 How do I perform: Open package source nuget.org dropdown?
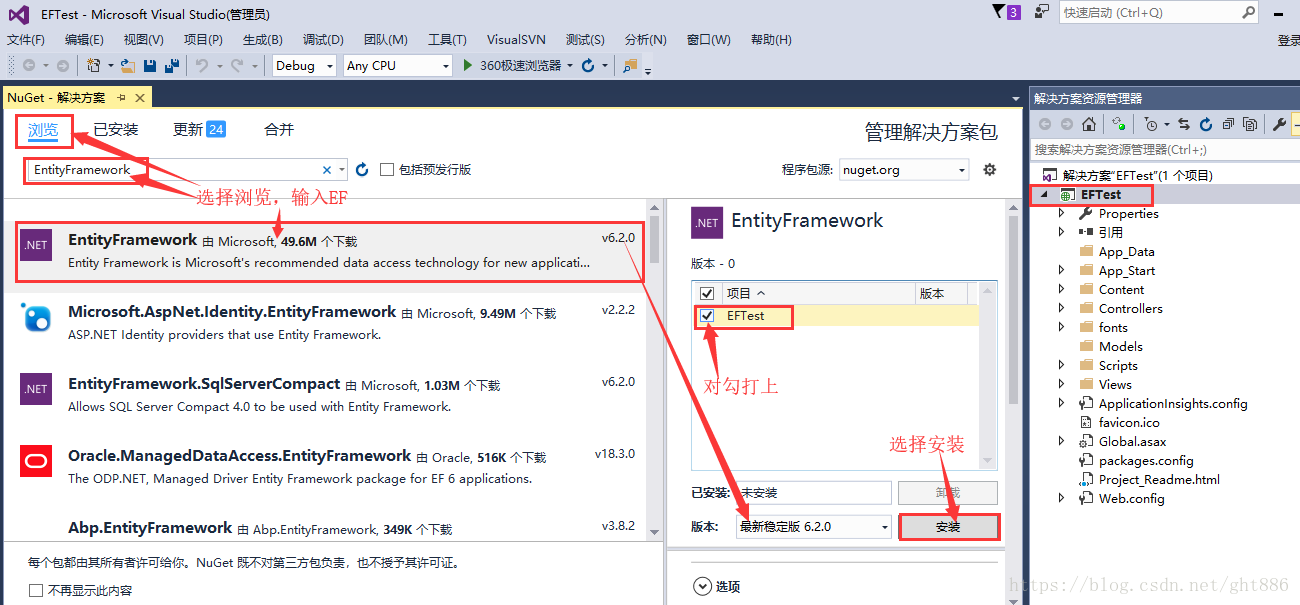pos(904,170)
